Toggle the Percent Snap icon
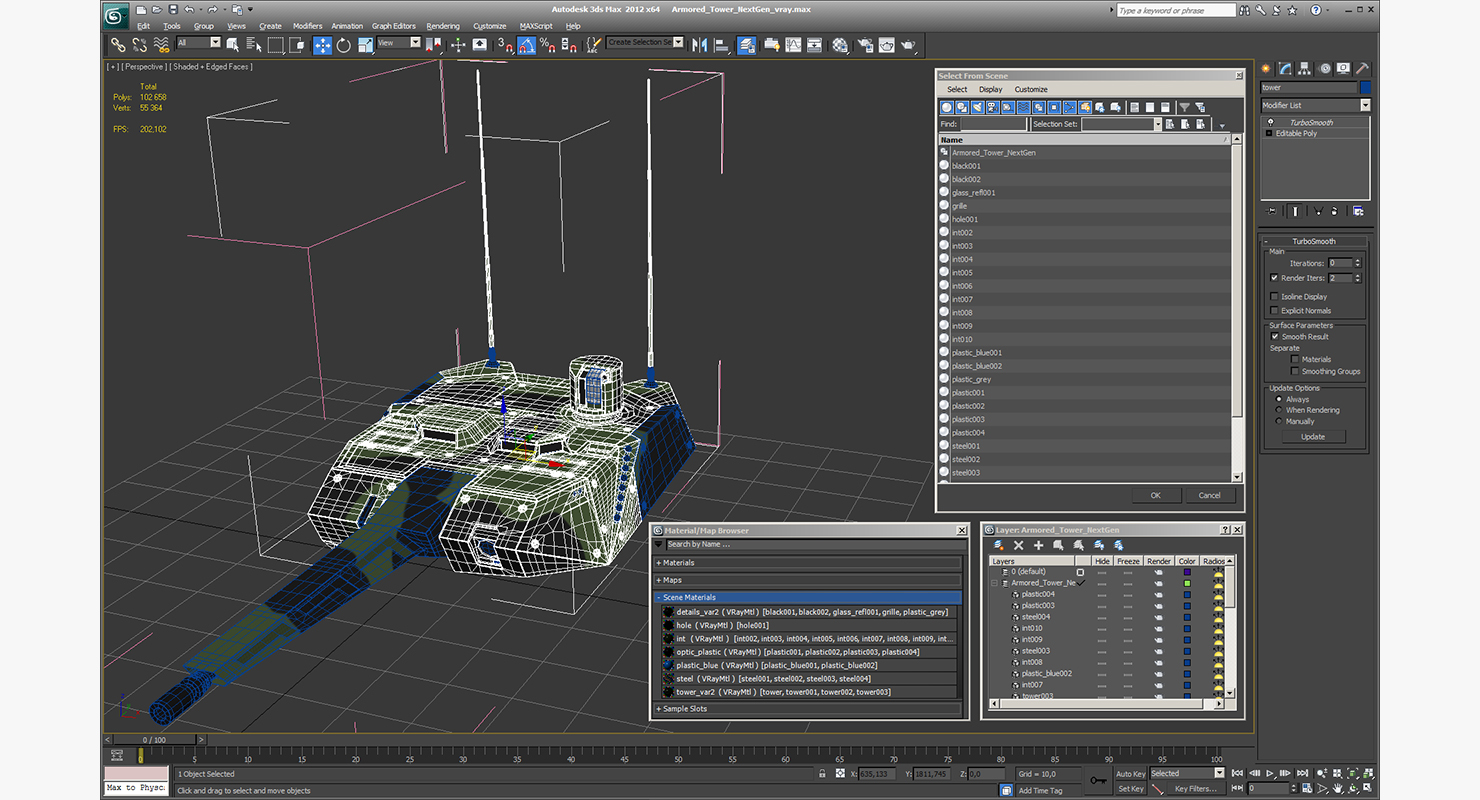 548,45
